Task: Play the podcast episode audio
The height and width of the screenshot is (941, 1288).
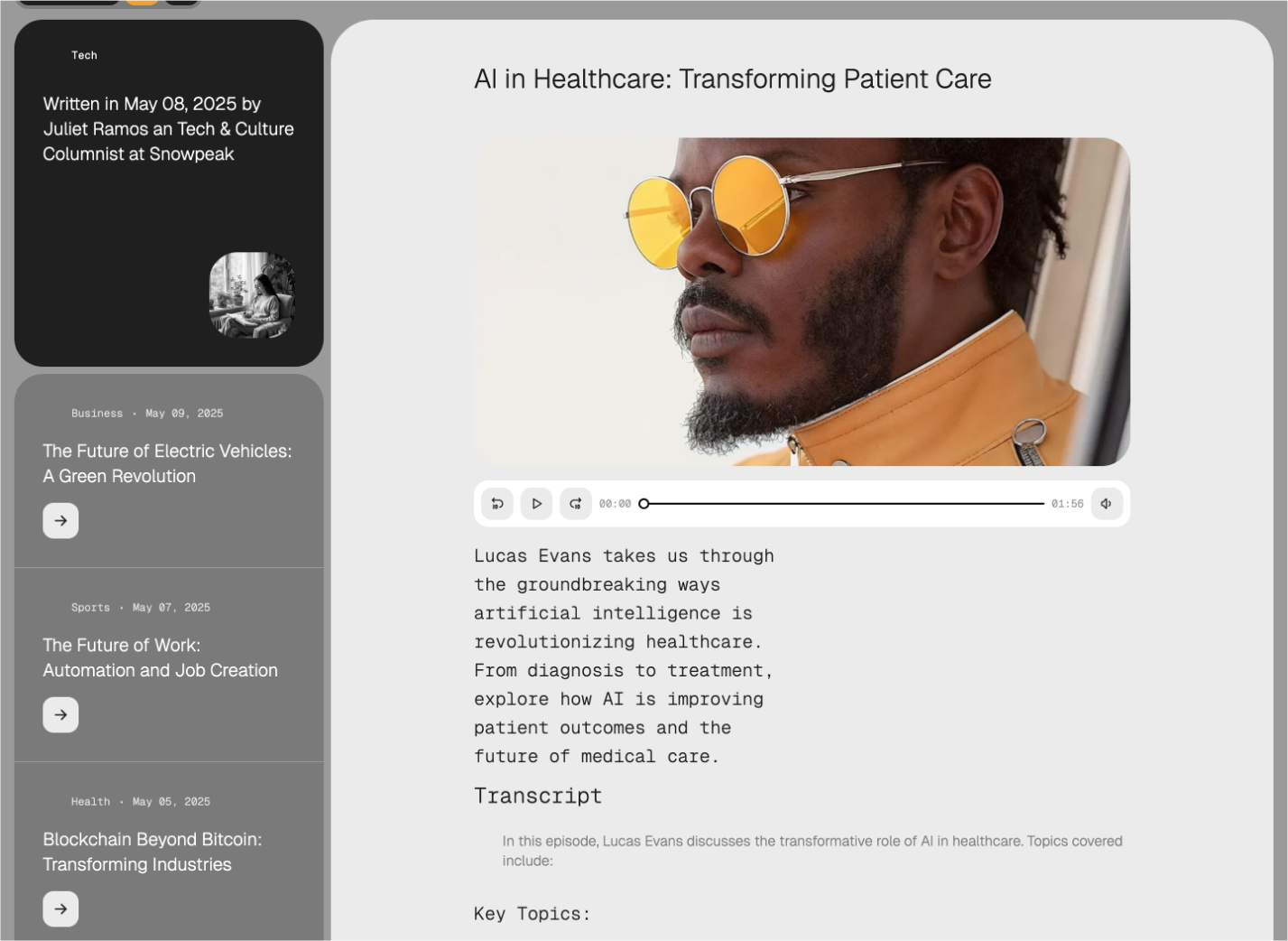Action: coord(536,504)
